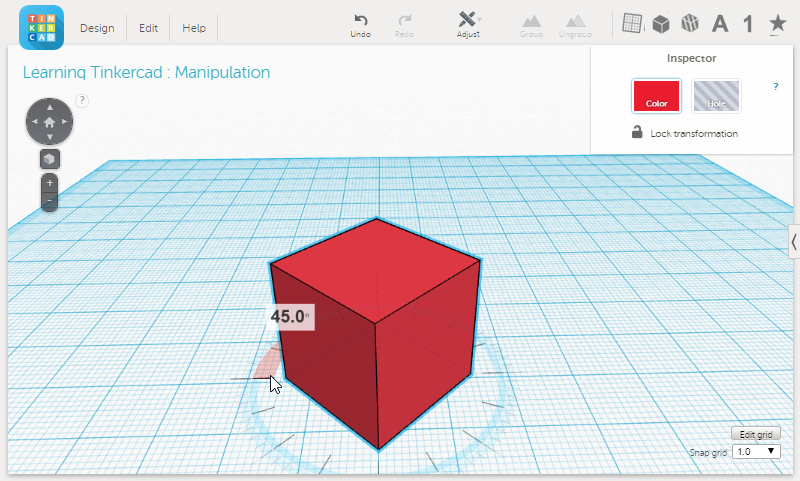Select the workplane grid icon
800x481 pixels.
tap(632, 23)
